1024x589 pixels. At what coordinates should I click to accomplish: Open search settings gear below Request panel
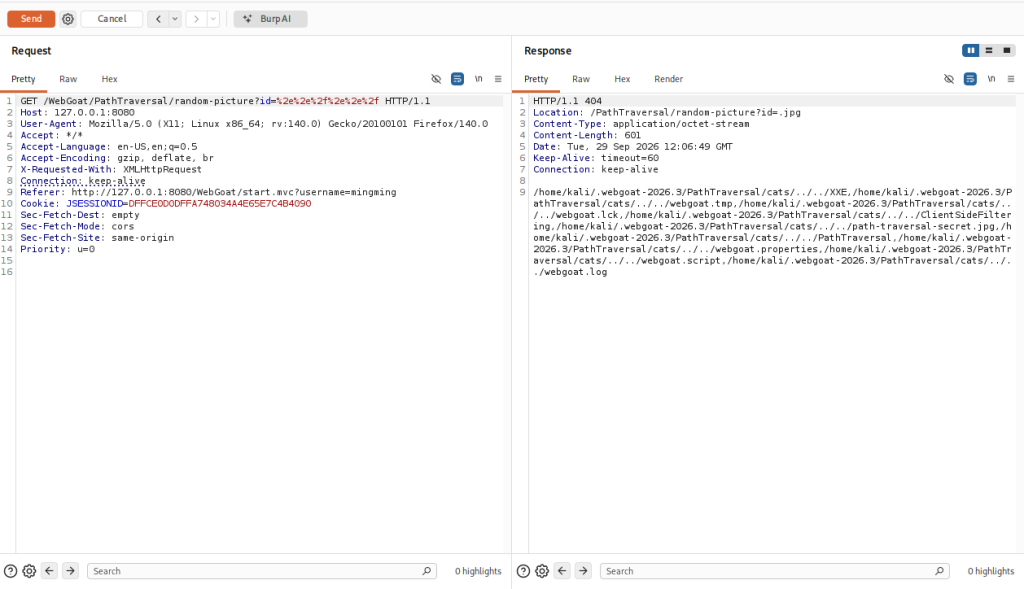click(x=29, y=571)
